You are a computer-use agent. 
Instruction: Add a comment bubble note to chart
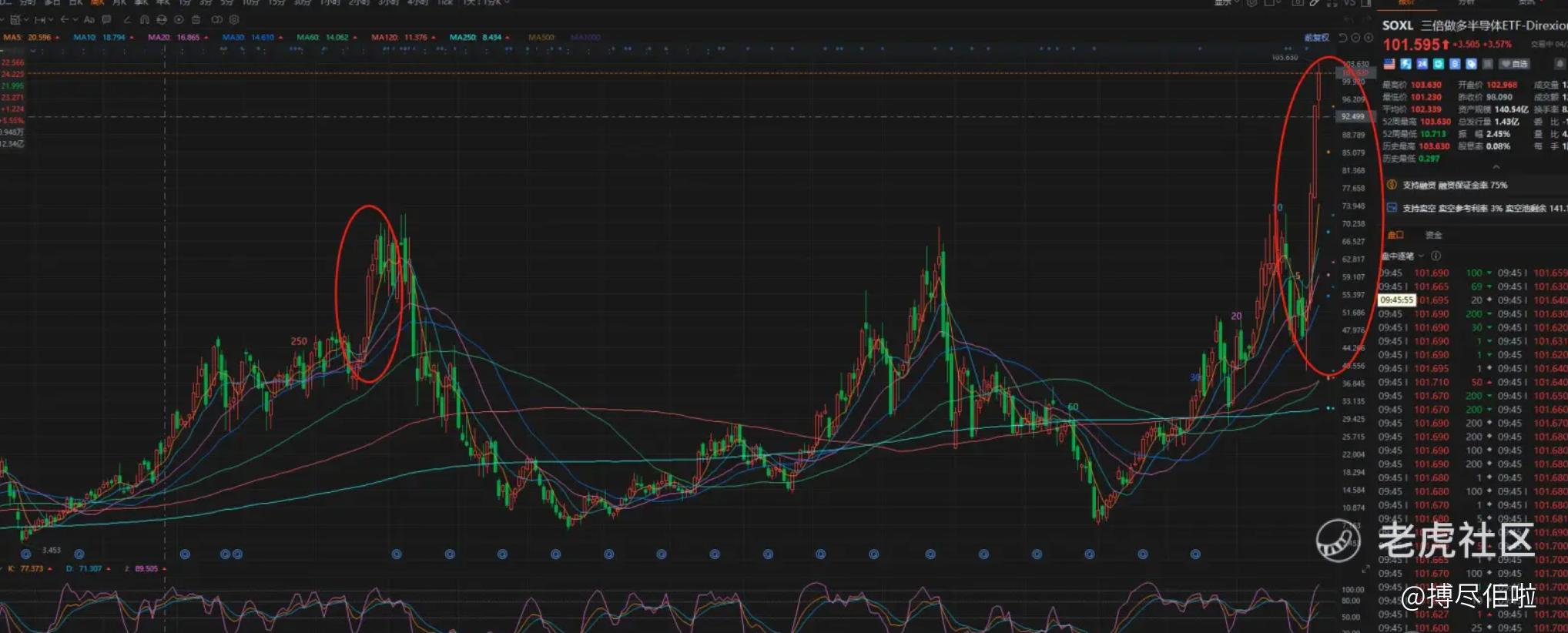(x=107, y=19)
